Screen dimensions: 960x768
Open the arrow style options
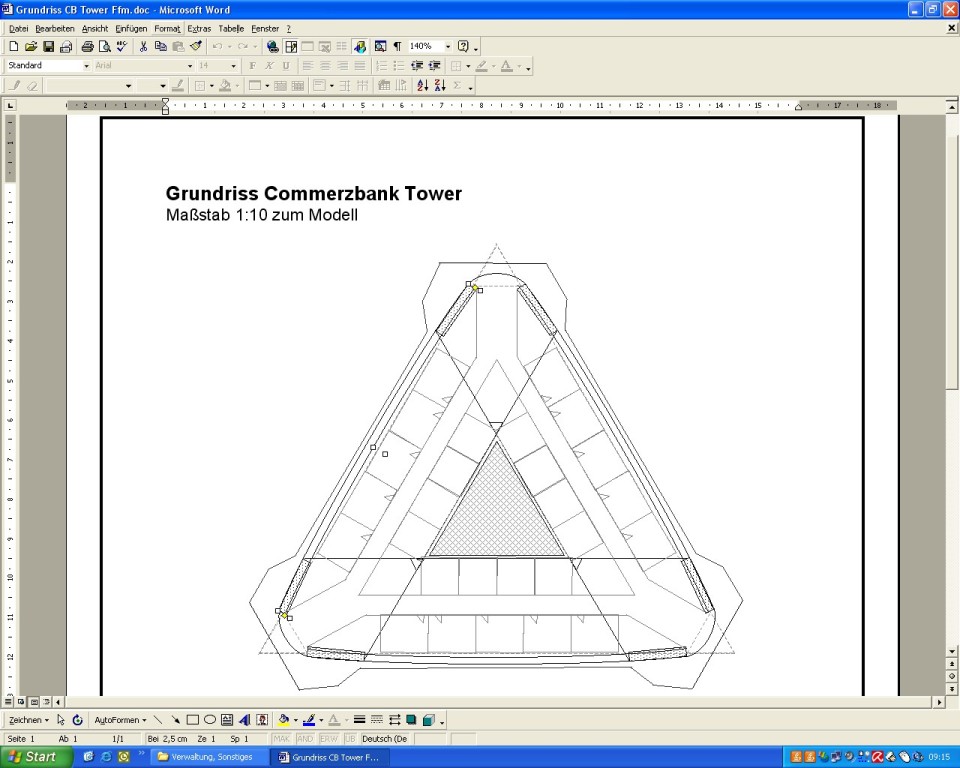[394, 720]
